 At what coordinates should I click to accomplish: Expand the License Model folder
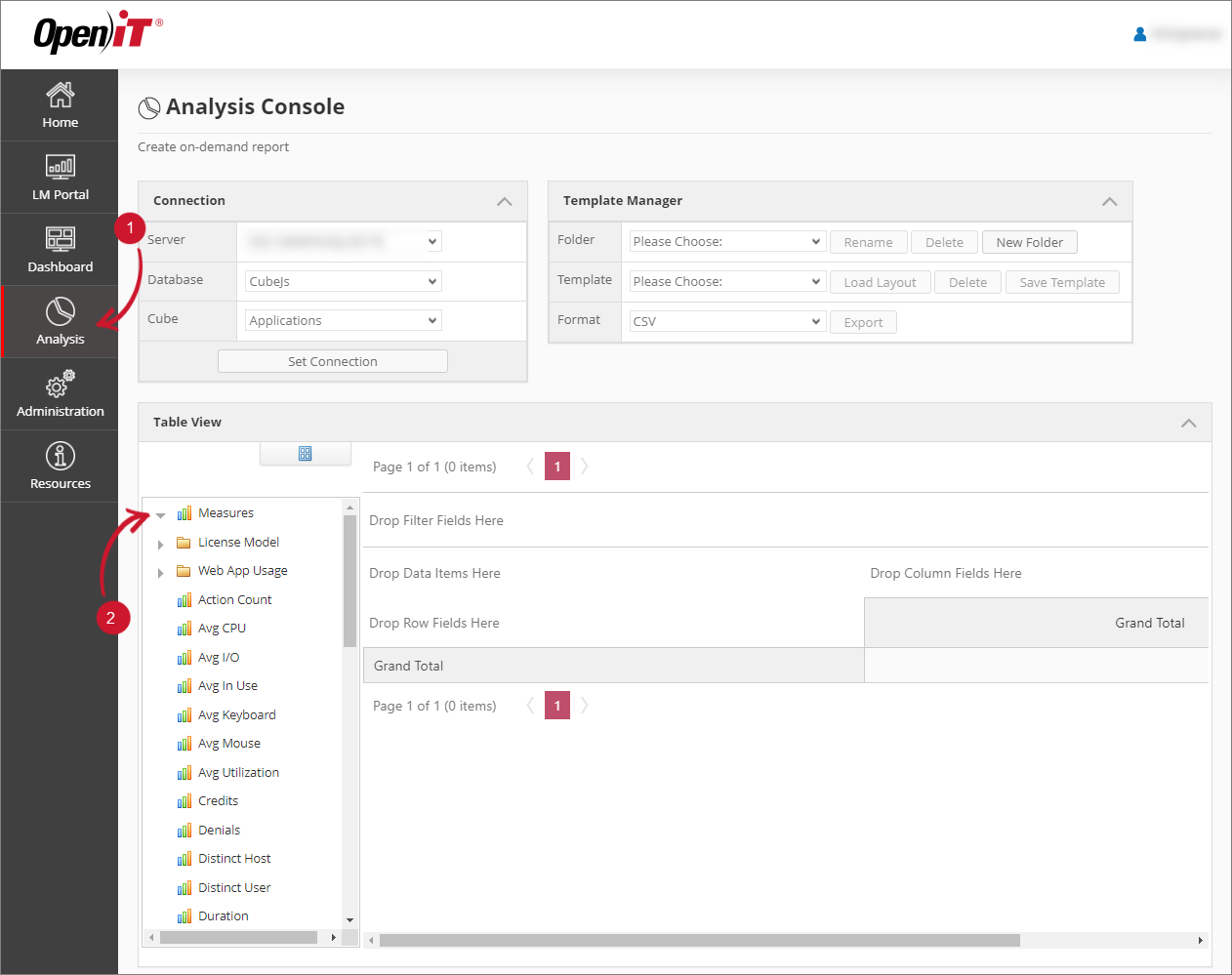pyautogui.click(x=161, y=545)
